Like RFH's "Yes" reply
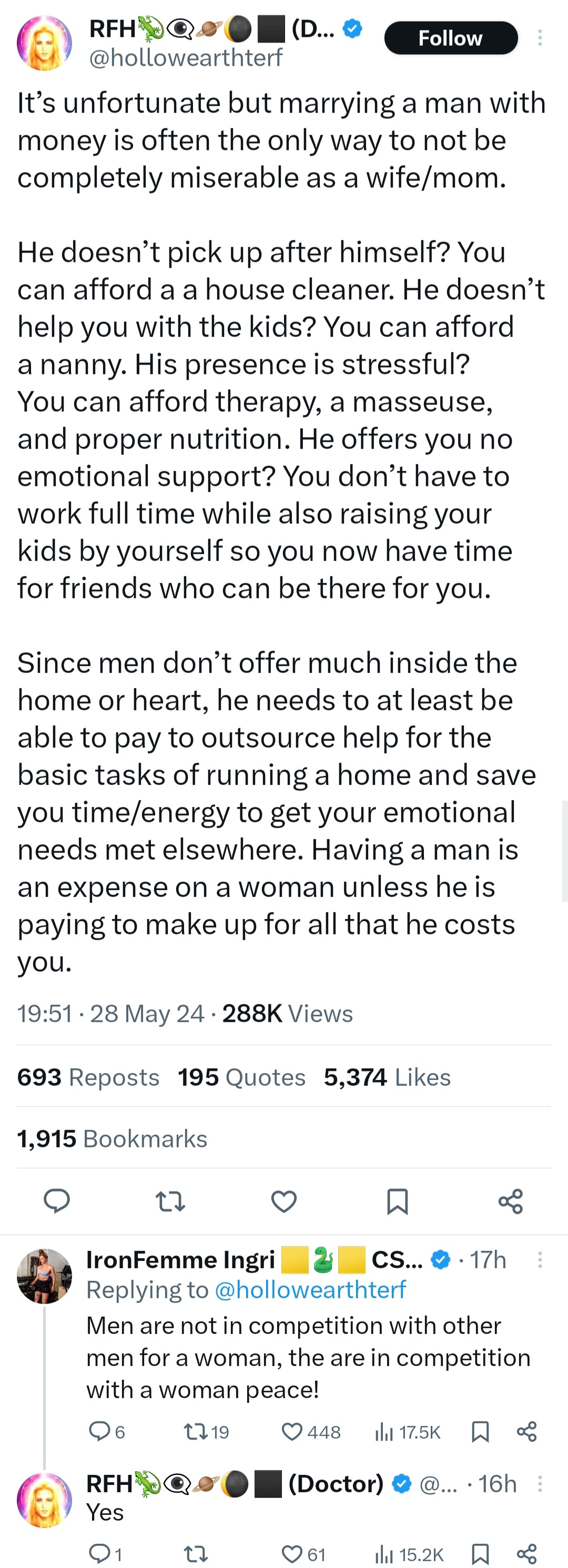568x1568 pixels. 292,1554
